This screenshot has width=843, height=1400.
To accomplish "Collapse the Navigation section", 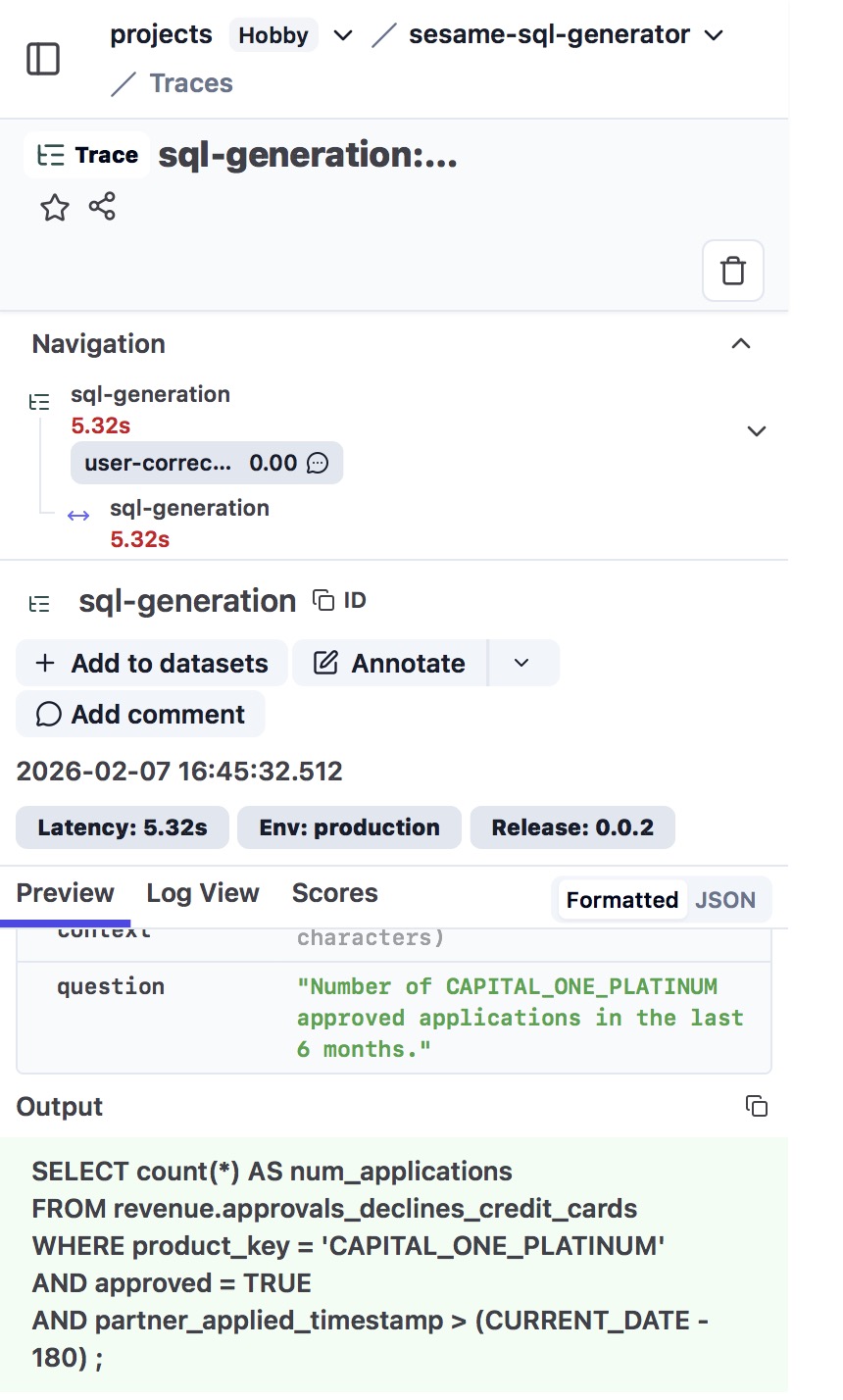I will 741,343.
